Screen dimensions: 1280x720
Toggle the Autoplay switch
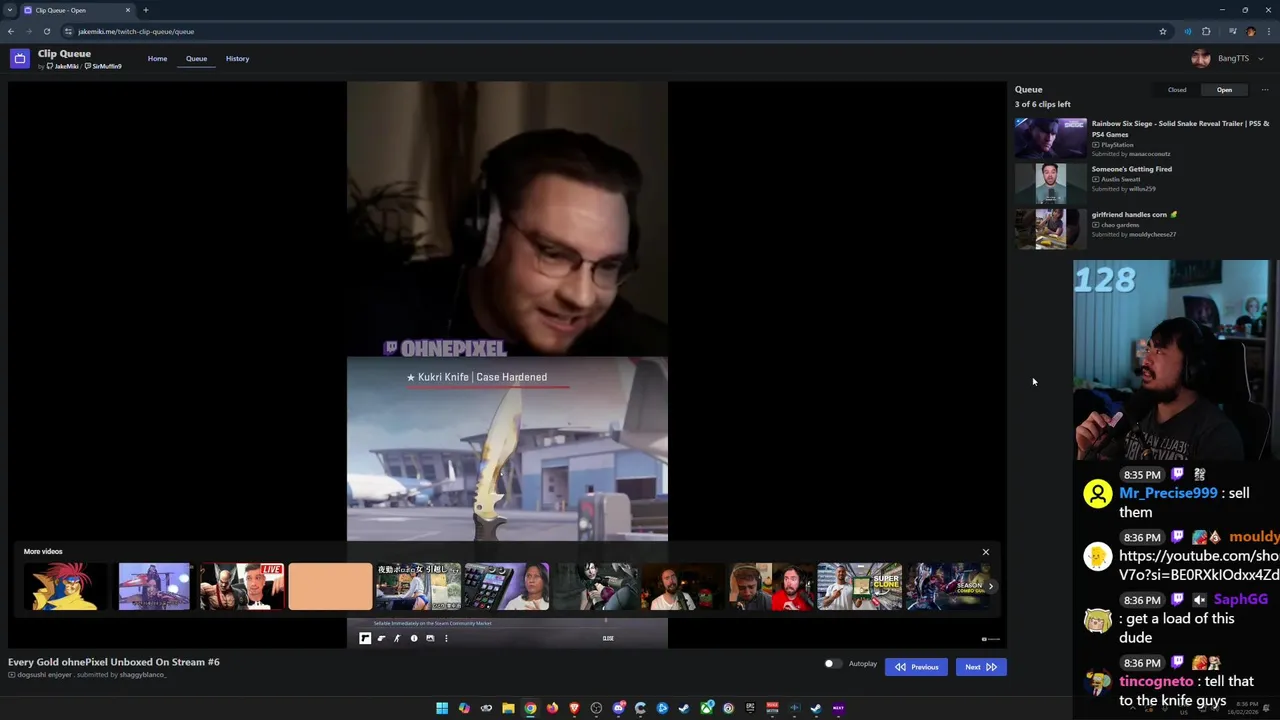(832, 664)
